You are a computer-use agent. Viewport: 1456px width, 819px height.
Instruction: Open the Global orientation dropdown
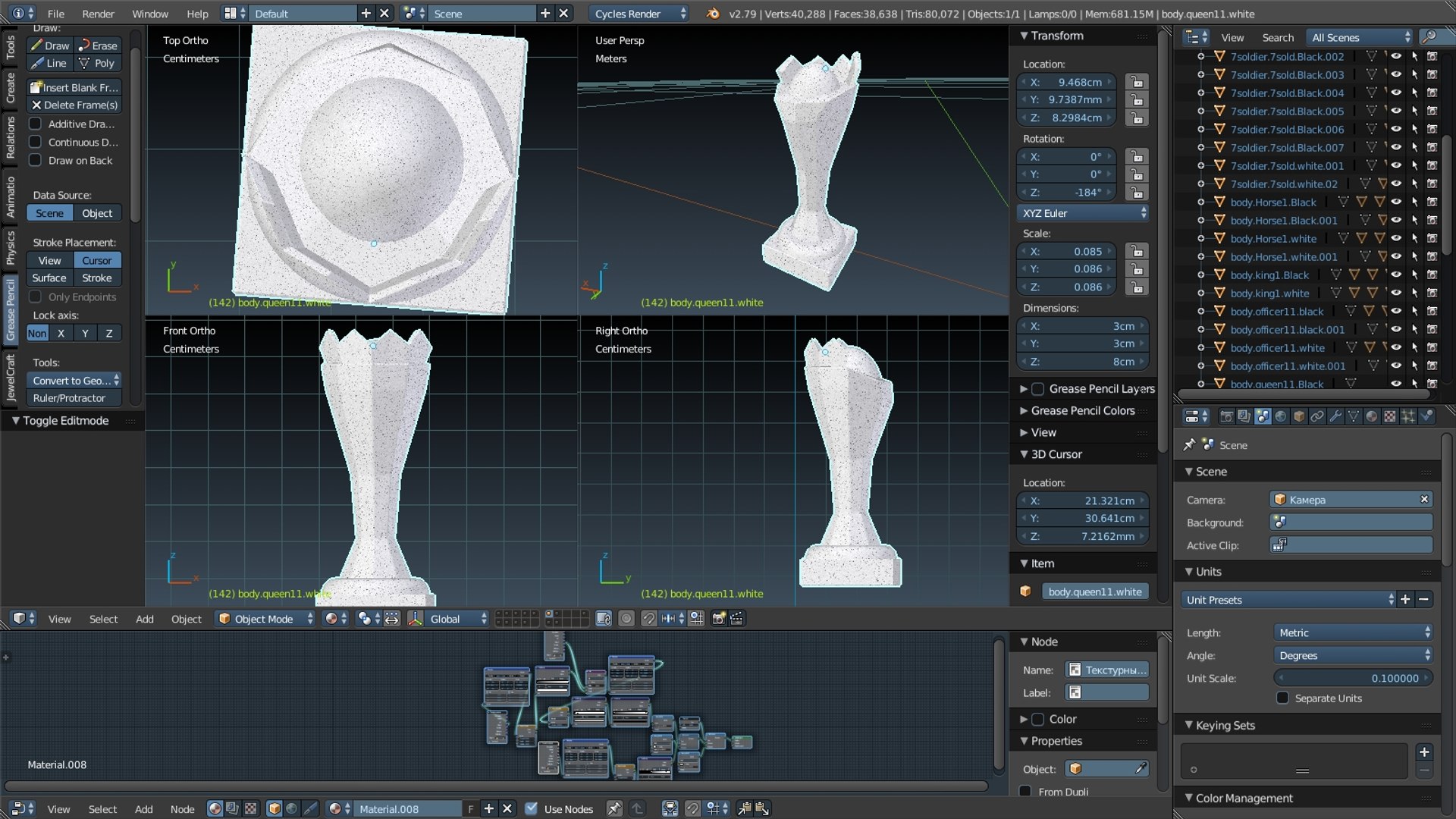click(x=458, y=619)
